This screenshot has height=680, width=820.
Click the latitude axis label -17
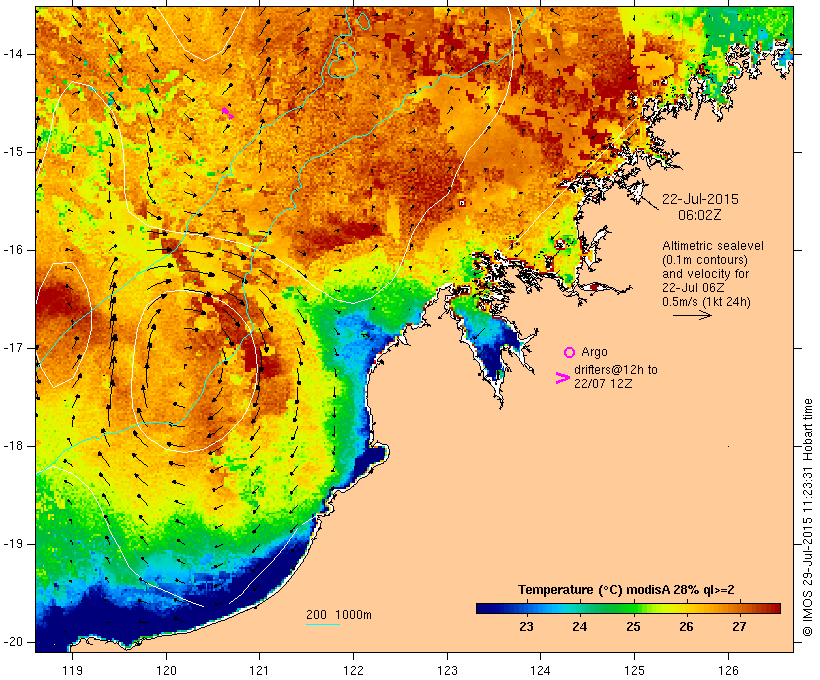(x=13, y=348)
